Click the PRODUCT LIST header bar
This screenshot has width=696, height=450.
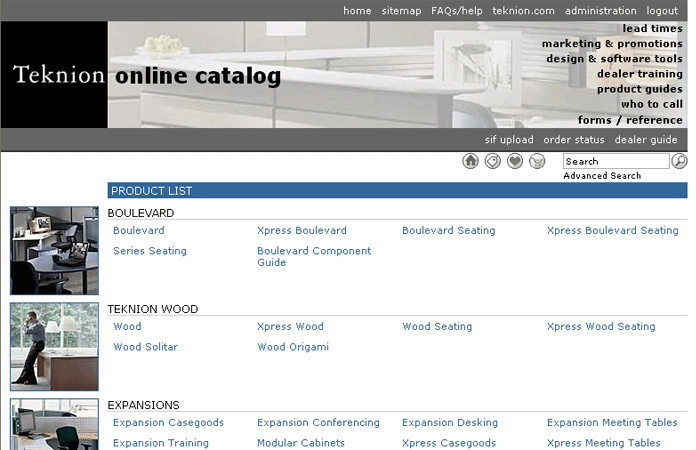(397, 191)
